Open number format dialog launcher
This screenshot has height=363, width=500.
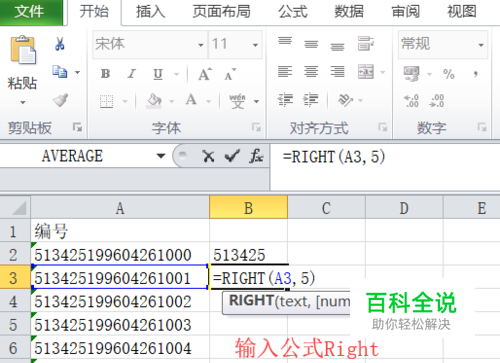(x=482, y=127)
